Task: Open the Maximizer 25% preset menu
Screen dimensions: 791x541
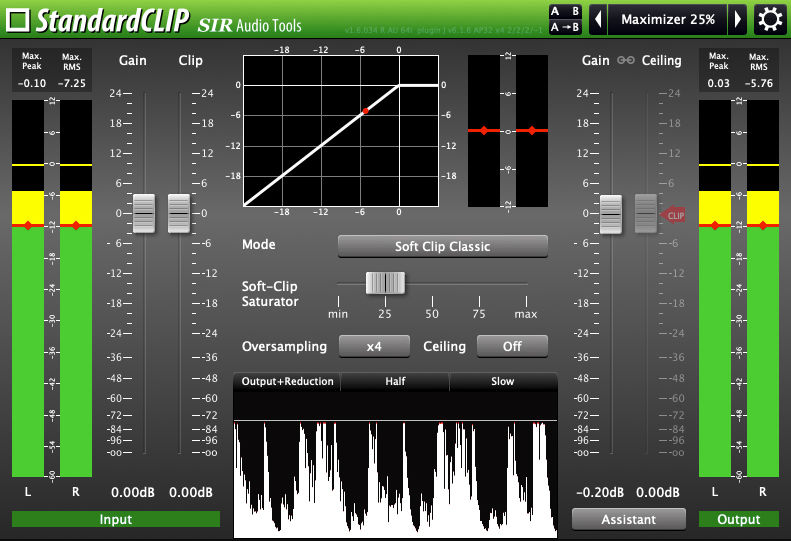Action: point(667,20)
